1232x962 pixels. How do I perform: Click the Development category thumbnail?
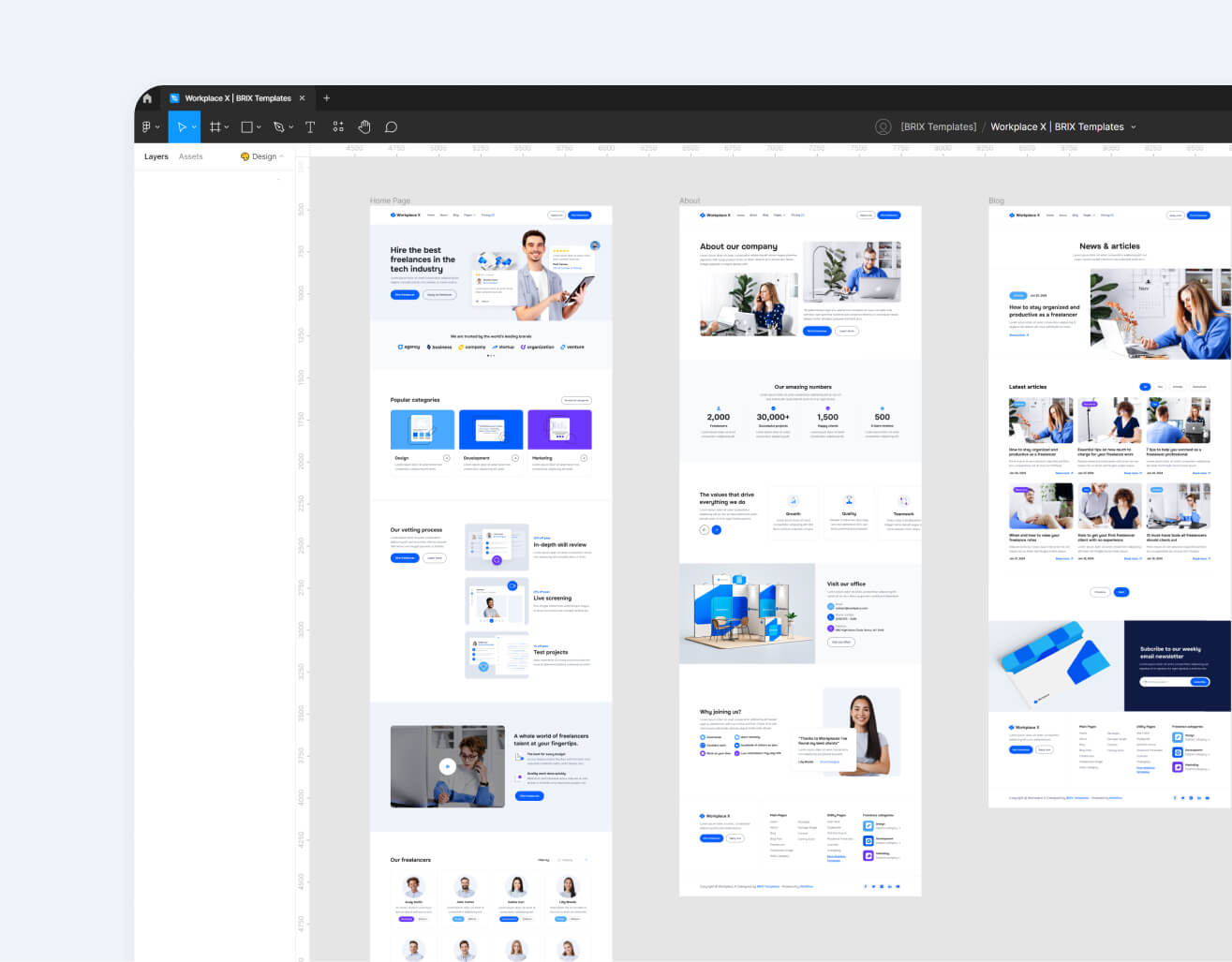(491, 430)
